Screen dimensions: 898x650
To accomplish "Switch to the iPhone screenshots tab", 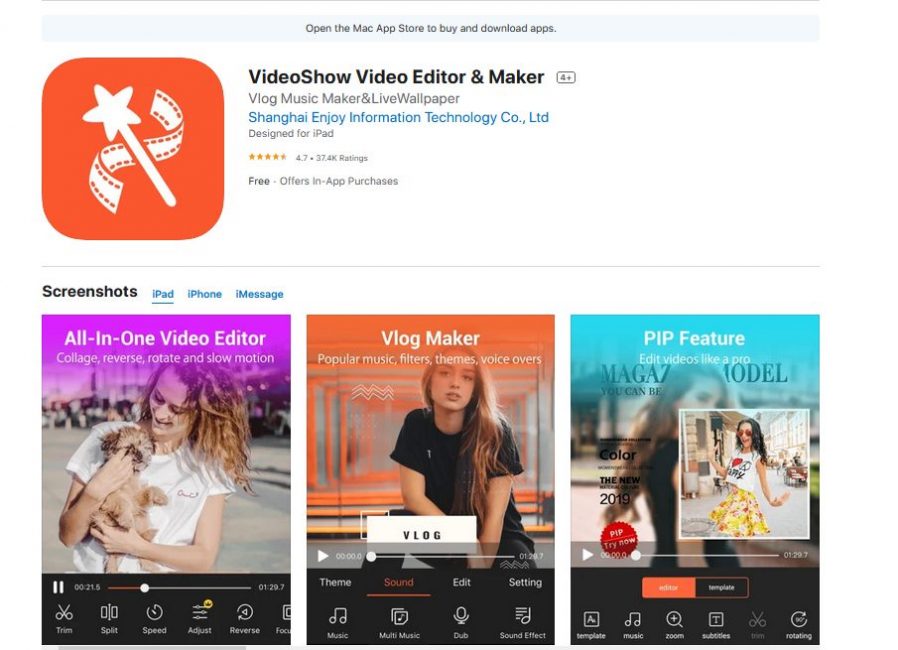I will (204, 294).
